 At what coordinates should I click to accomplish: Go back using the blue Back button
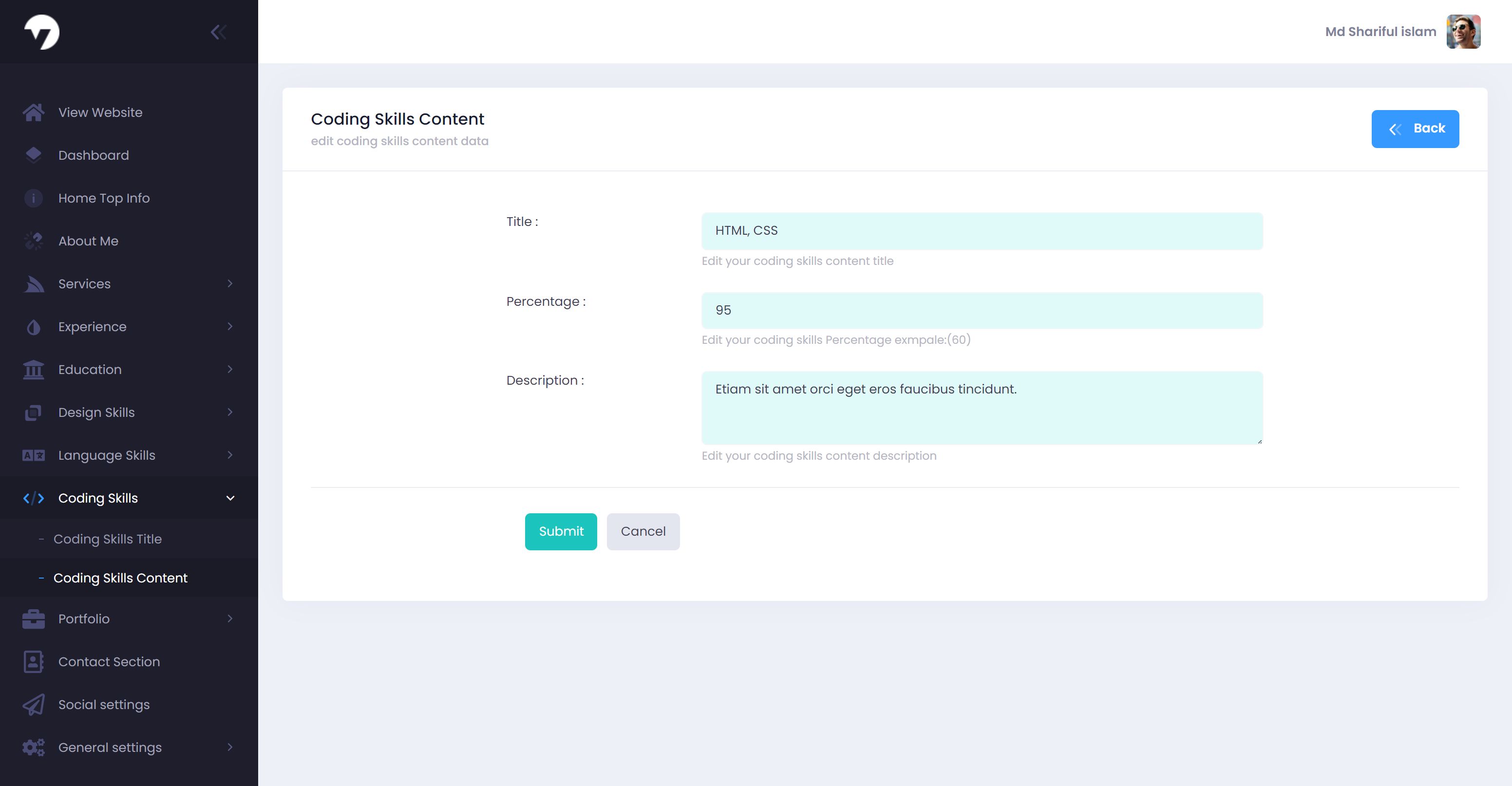click(1415, 129)
